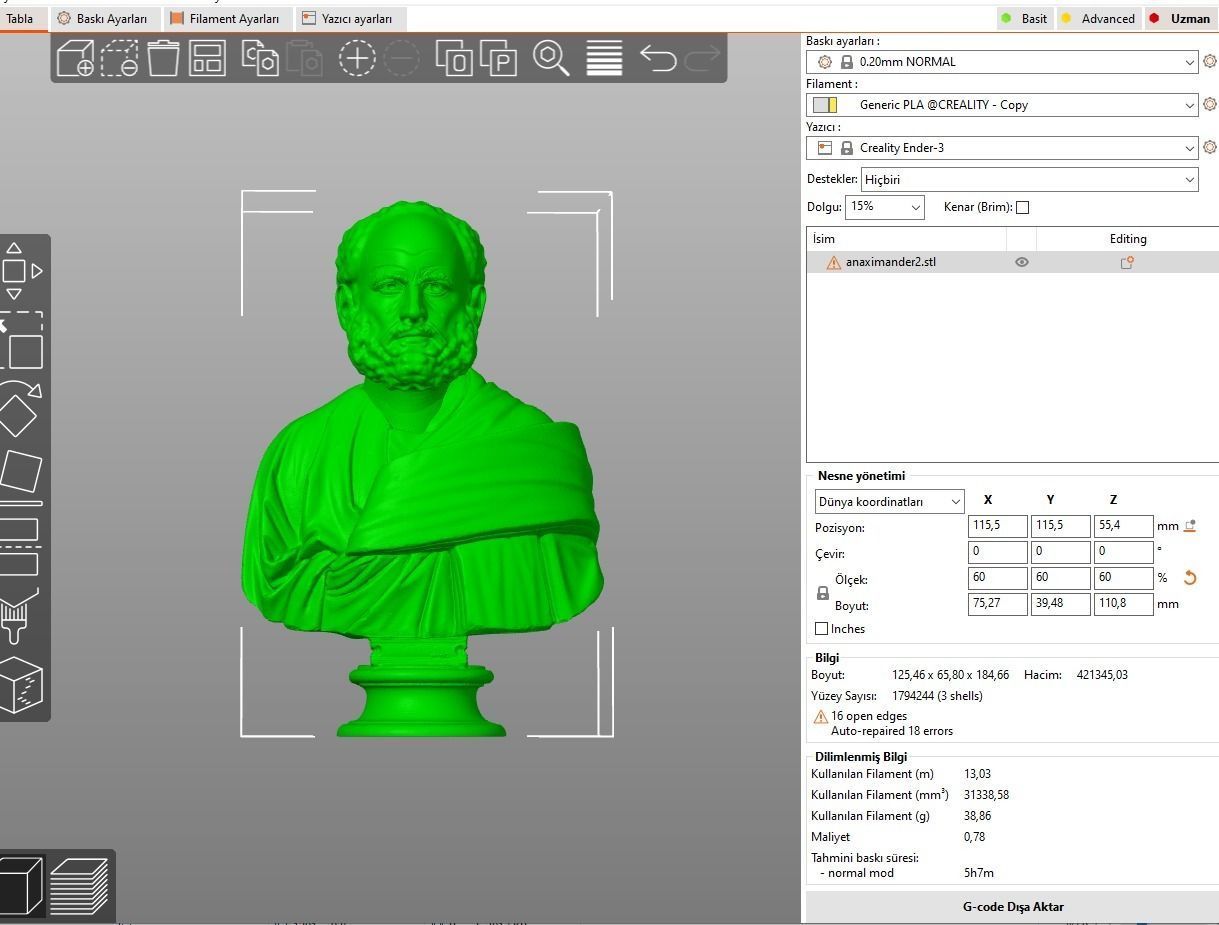Click the Boyut Z field showing 110,8
Screen dimensions: 1219x925
point(1123,604)
